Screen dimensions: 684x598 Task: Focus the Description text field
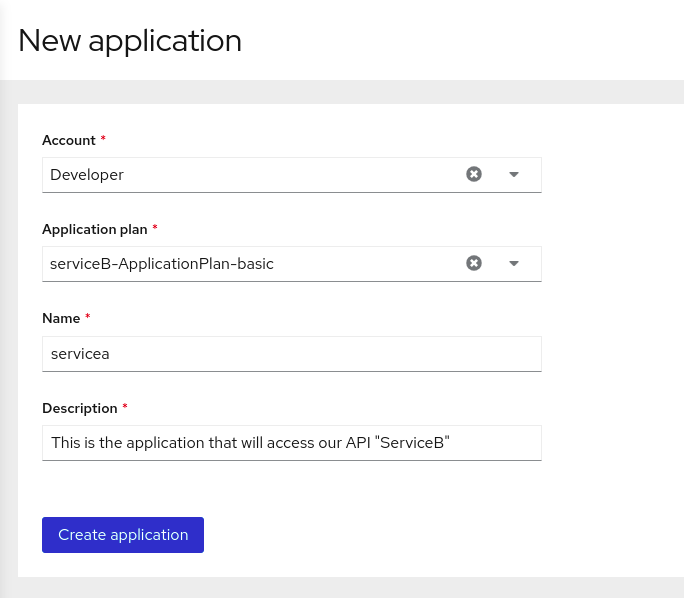pyautogui.click(x=292, y=443)
